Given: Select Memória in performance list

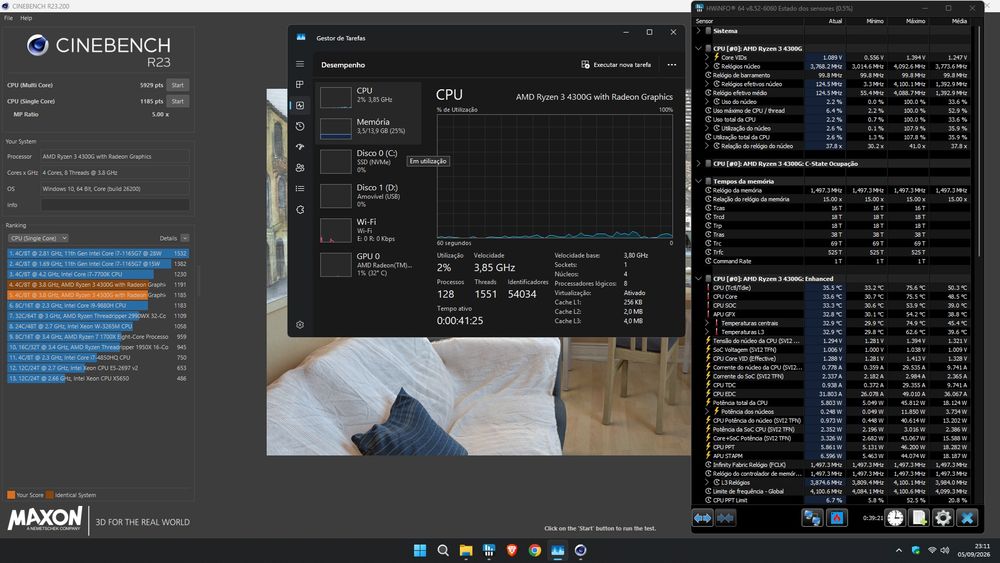Looking at the screenshot, I should (369, 127).
